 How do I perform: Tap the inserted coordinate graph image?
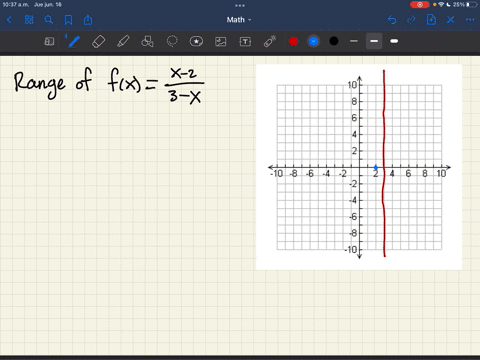359,167
